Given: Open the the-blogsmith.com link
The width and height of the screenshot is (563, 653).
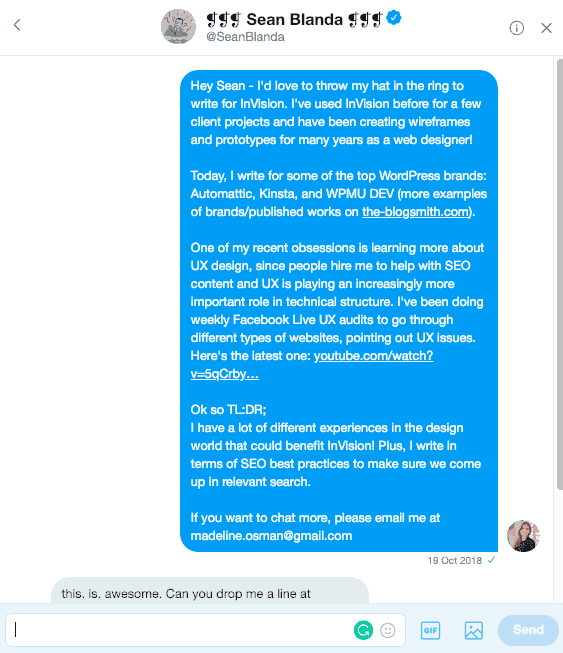Looking at the screenshot, I should click(x=416, y=212).
